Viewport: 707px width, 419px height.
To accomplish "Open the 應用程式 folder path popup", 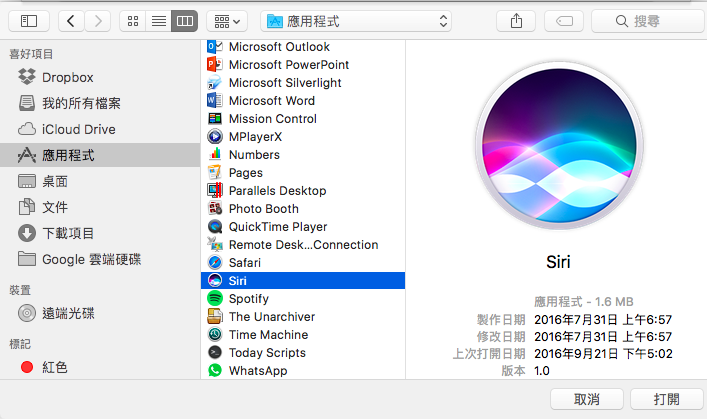I will click(x=356, y=21).
